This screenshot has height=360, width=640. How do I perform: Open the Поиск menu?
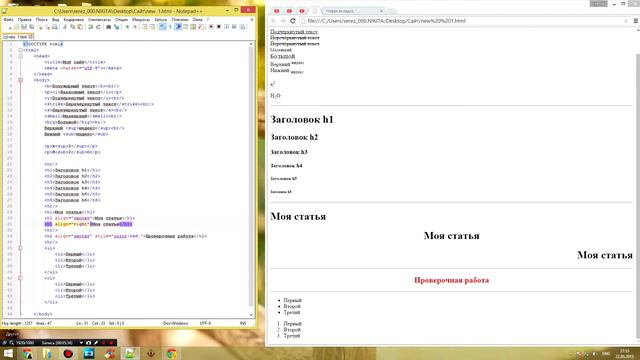point(42,20)
